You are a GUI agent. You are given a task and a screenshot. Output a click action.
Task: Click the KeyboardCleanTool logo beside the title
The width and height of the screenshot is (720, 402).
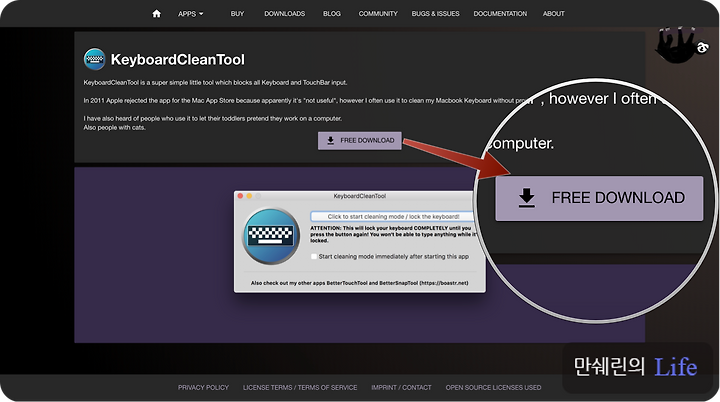(x=95, y=59)
